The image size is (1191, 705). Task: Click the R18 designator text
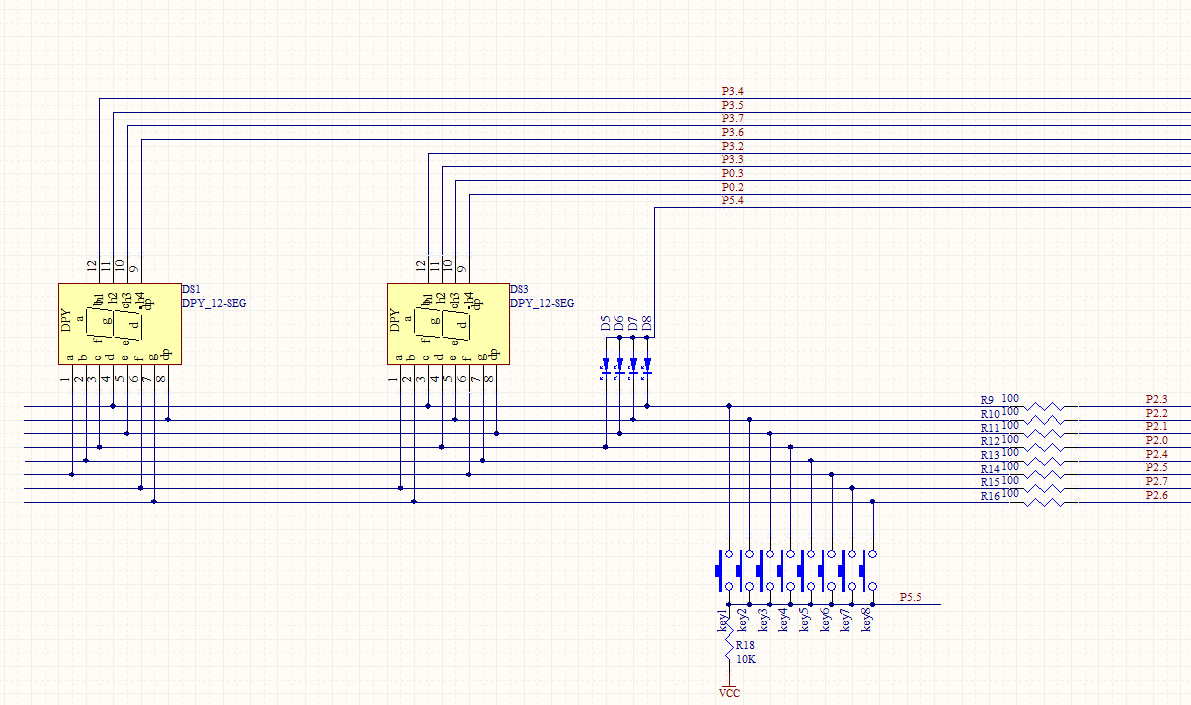click(745, 645)
